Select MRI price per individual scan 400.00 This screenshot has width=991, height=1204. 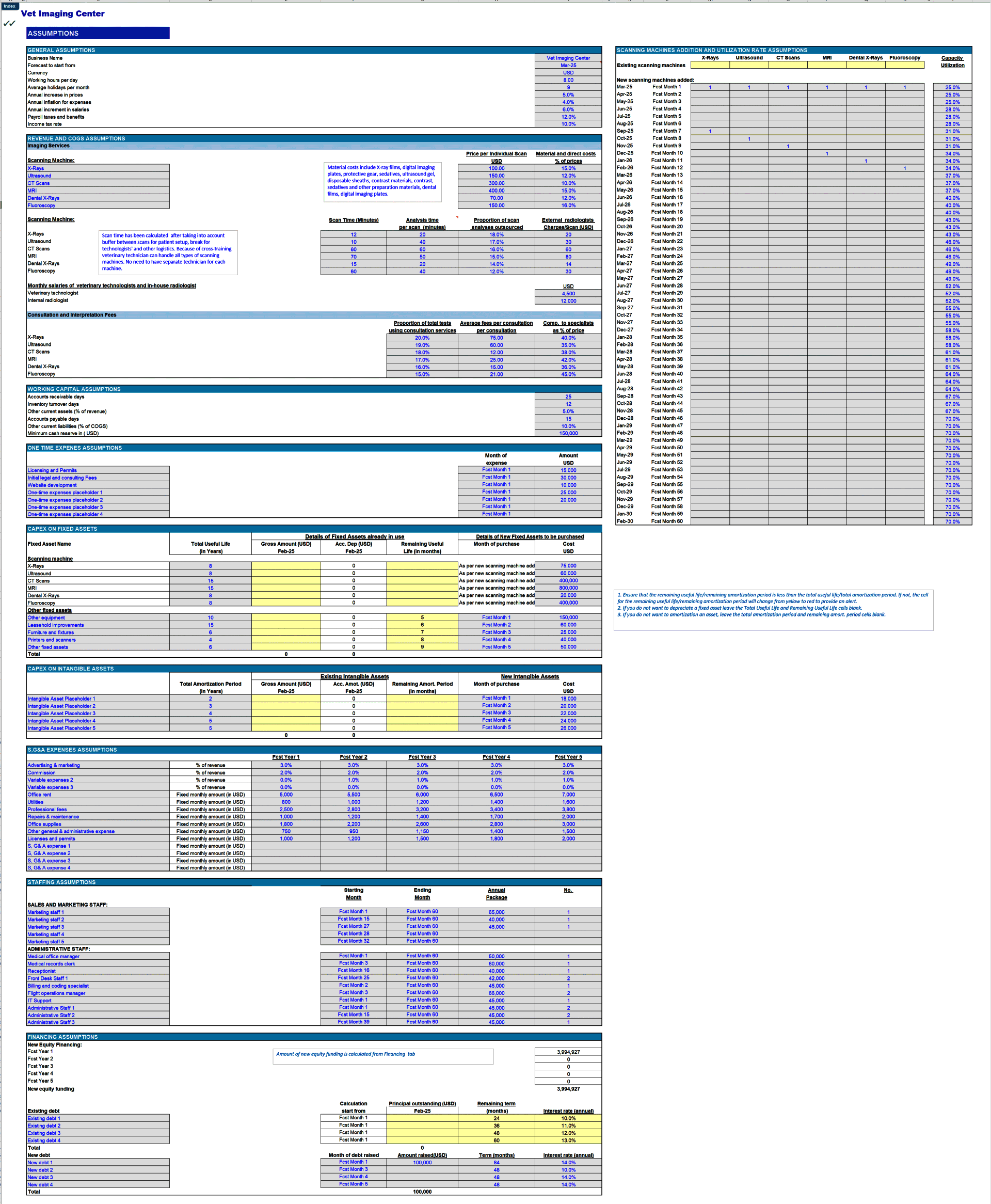pos(496,191)
